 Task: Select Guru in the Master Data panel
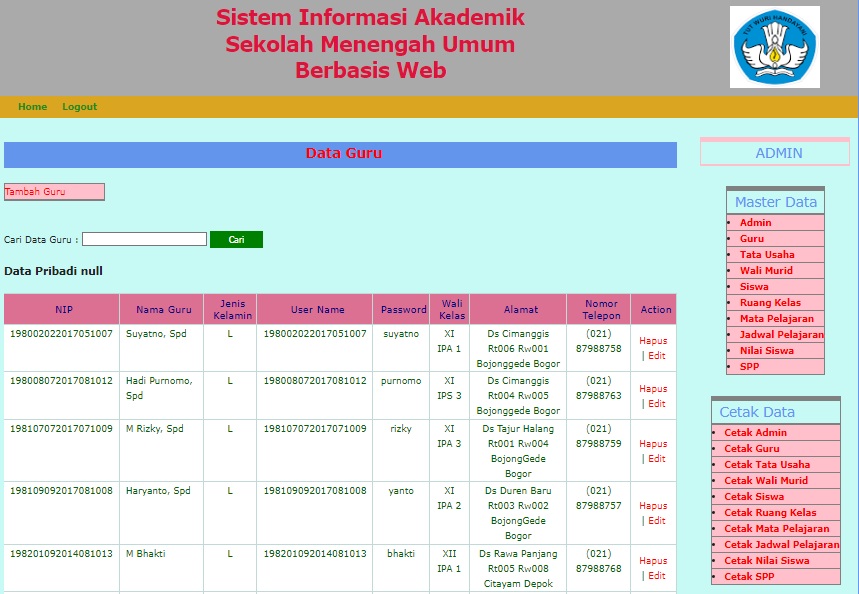(751, 238)
